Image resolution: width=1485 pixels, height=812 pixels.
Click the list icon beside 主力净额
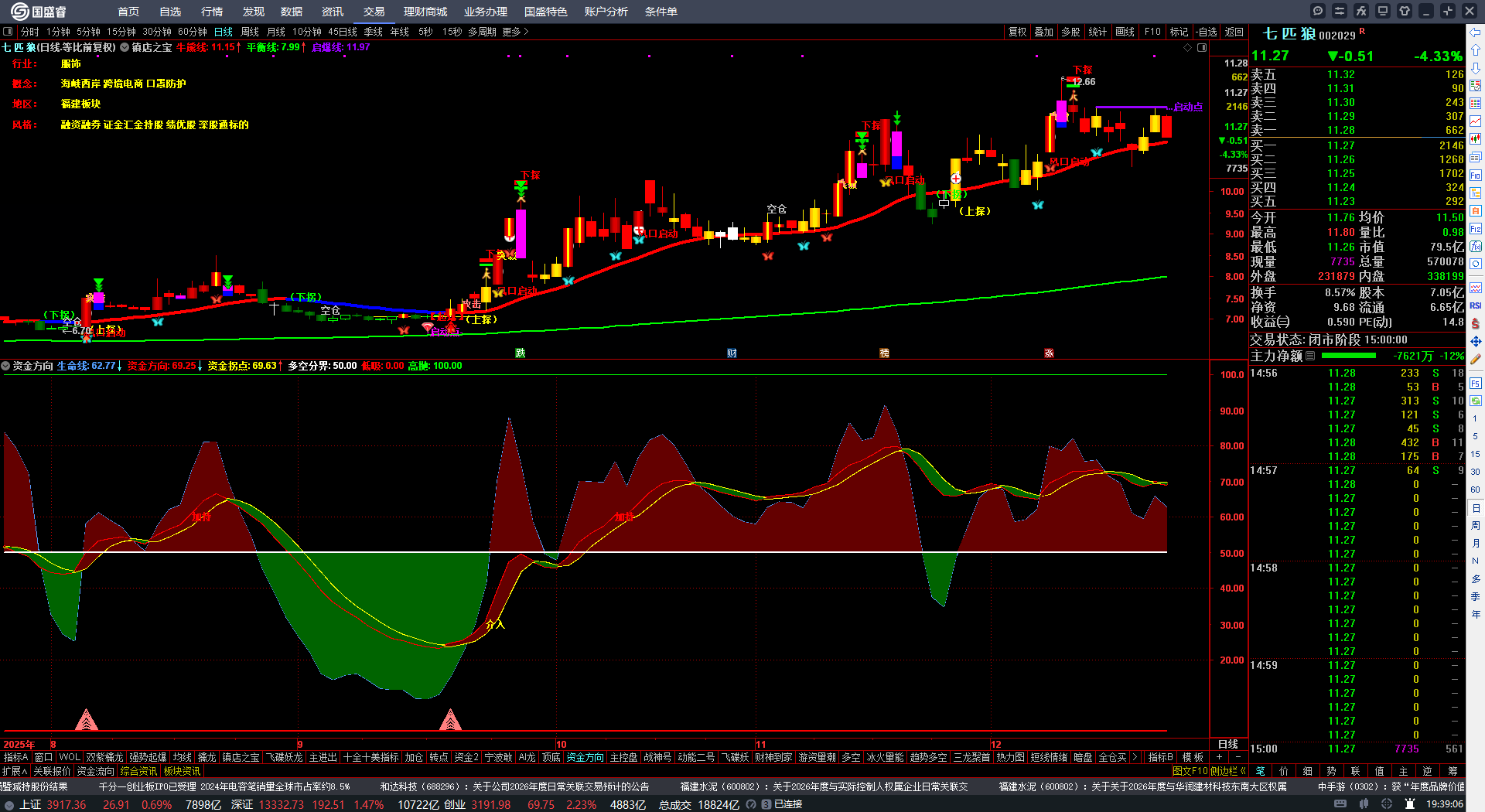[x=1310, y=357]
